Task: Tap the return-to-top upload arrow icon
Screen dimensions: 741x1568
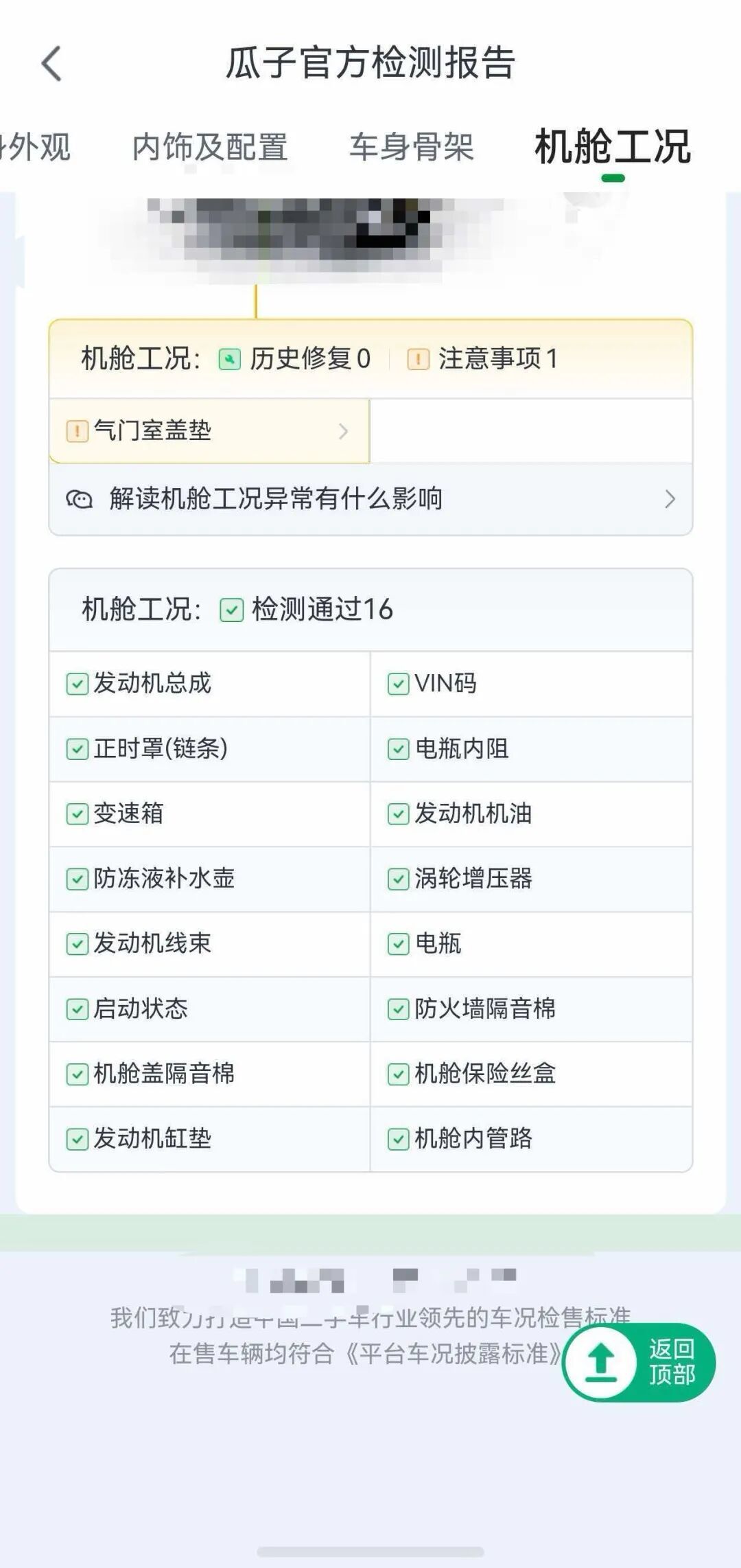Action: tap(602, 1362)
